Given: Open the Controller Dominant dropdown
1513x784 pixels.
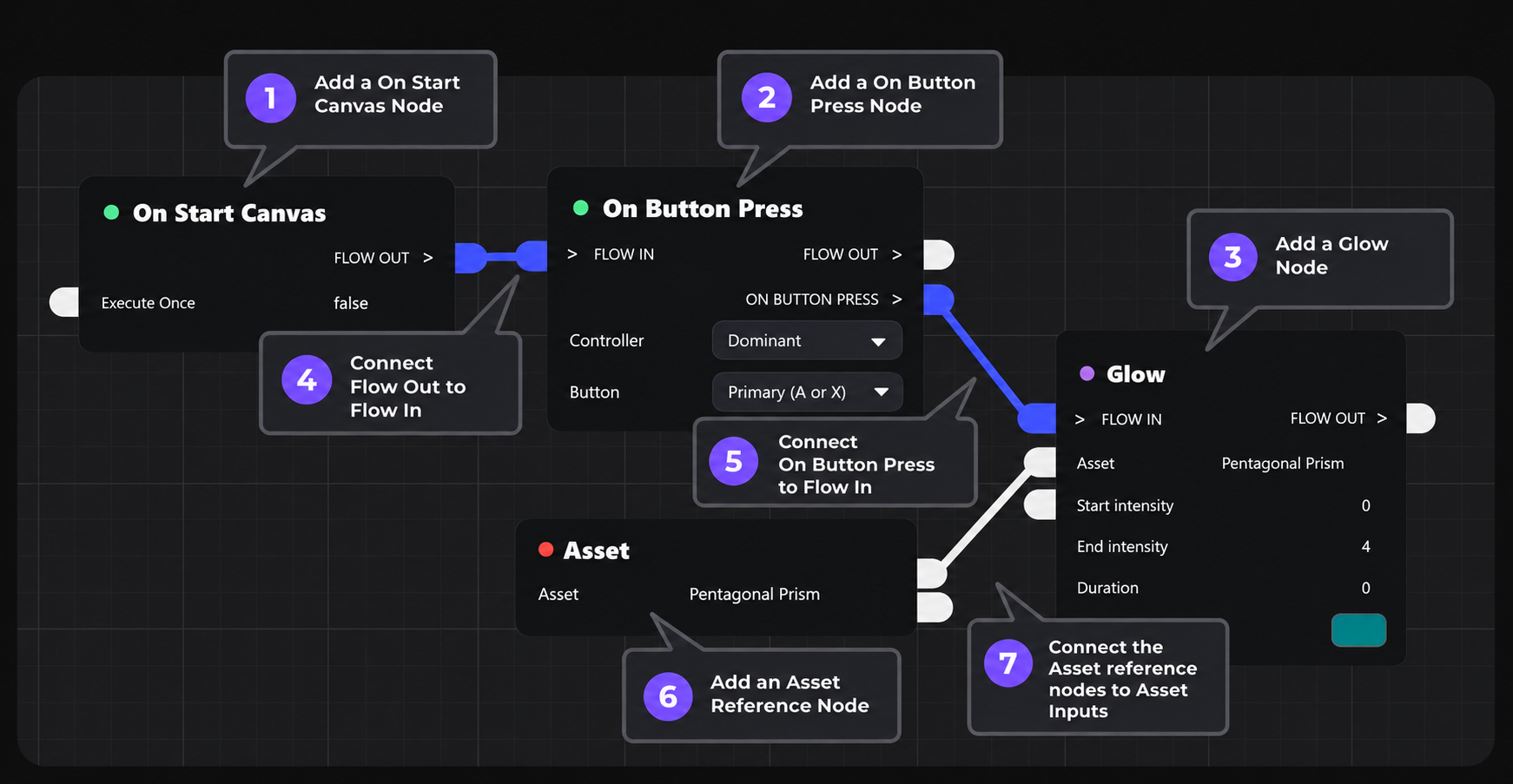Looking at the screenshot, I should point(807,340).
